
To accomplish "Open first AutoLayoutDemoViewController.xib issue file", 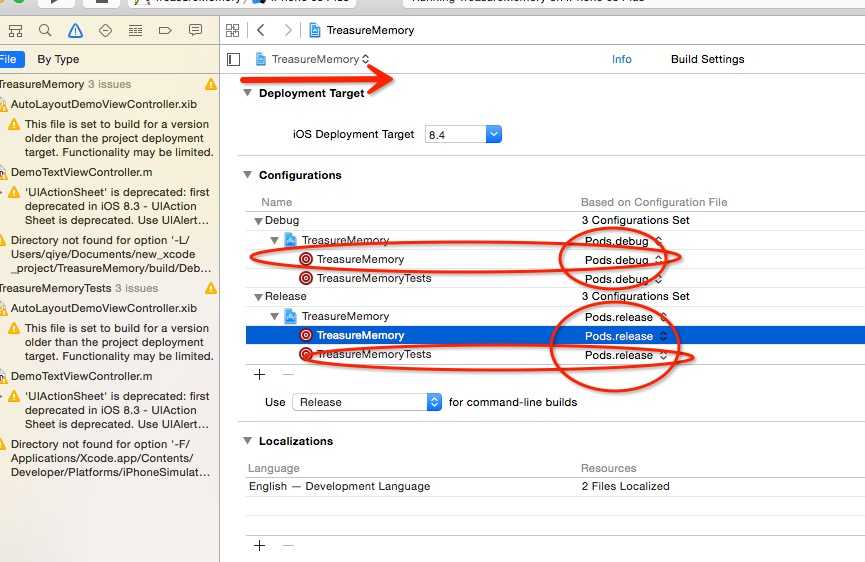I will click(x=104, y=104).
